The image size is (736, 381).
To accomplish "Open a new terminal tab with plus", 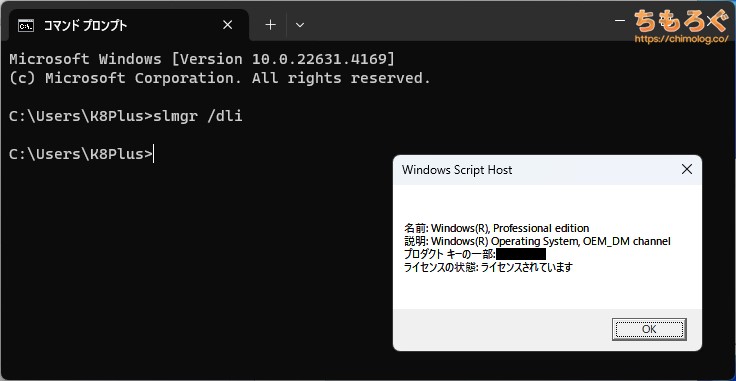I will [x=270, y=25].
